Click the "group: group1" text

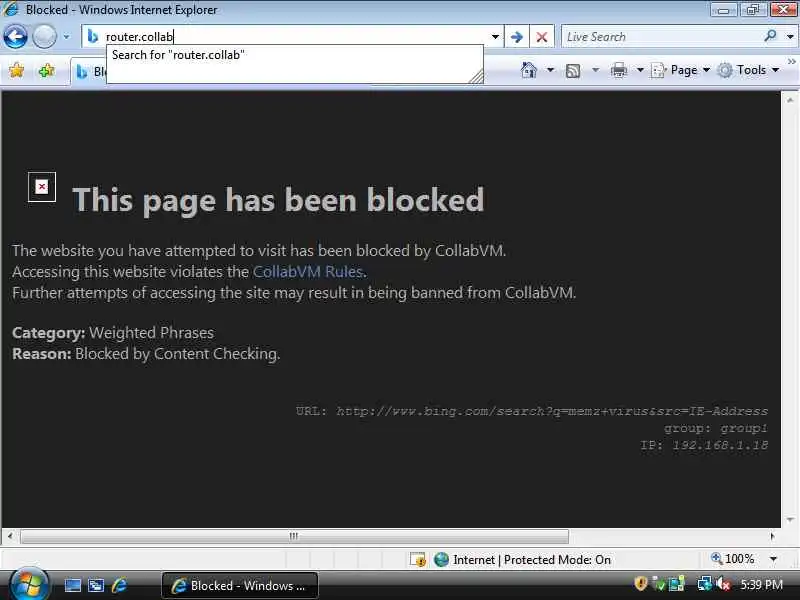[x=716, y=428]
